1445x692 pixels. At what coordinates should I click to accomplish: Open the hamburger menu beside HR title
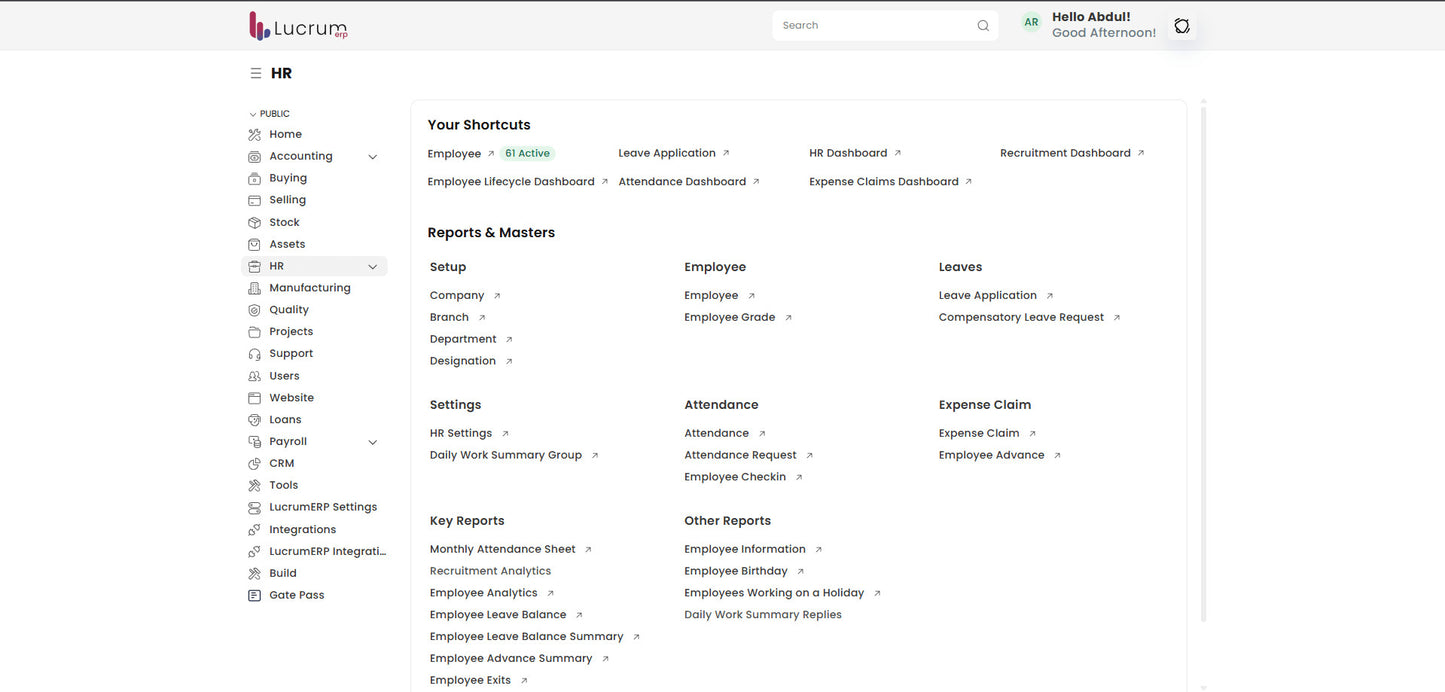point(256,72)
